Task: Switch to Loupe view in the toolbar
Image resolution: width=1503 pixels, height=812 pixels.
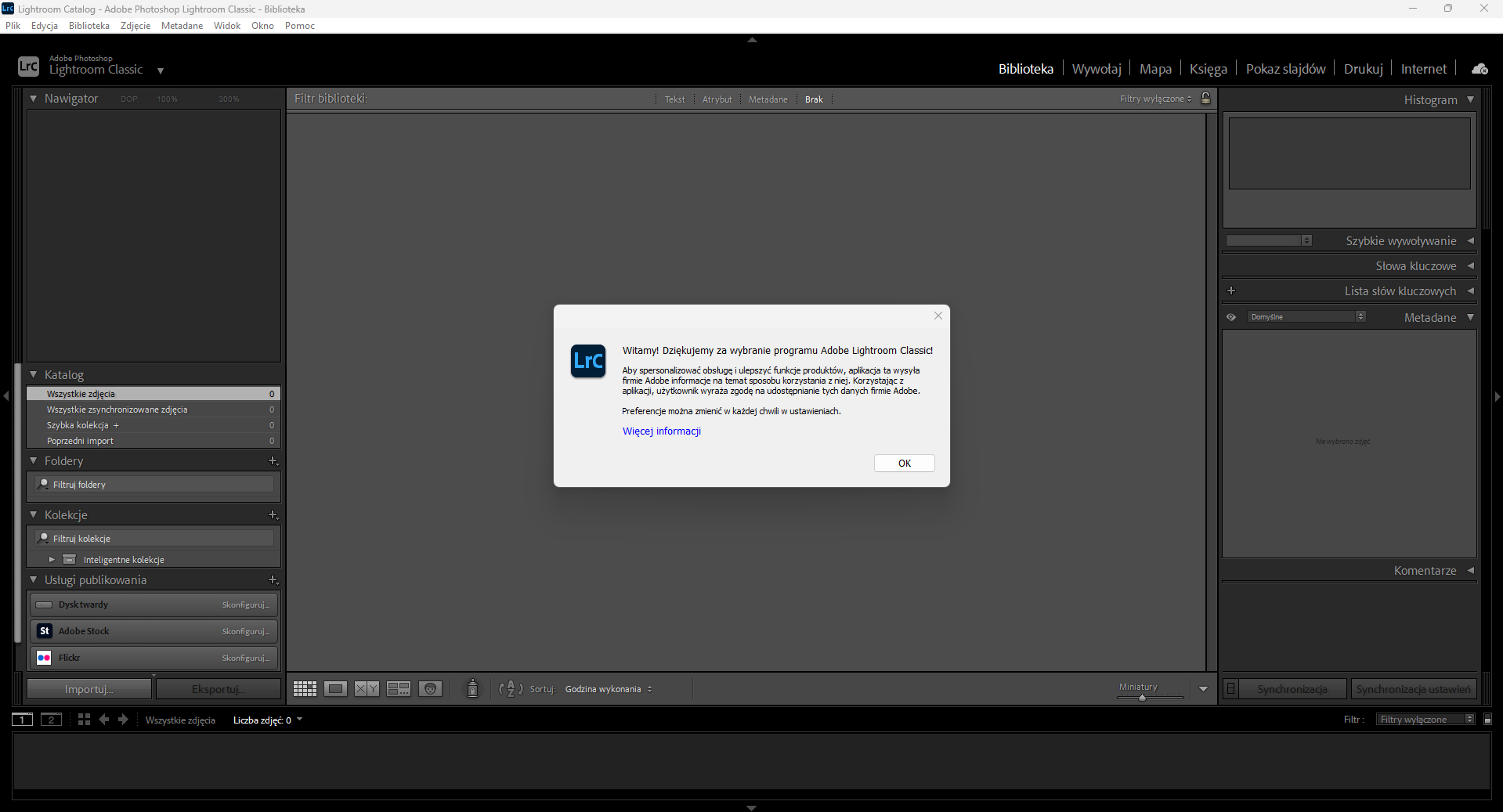Action: click(336, 689)
